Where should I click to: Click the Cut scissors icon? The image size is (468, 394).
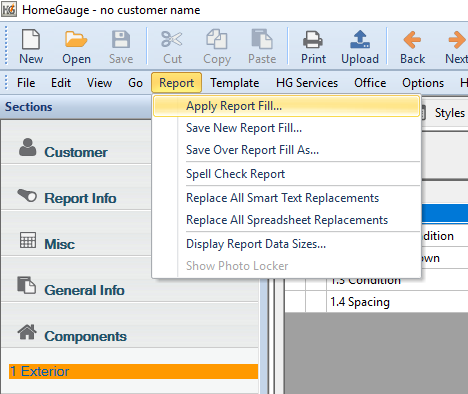tap(172, 40)
